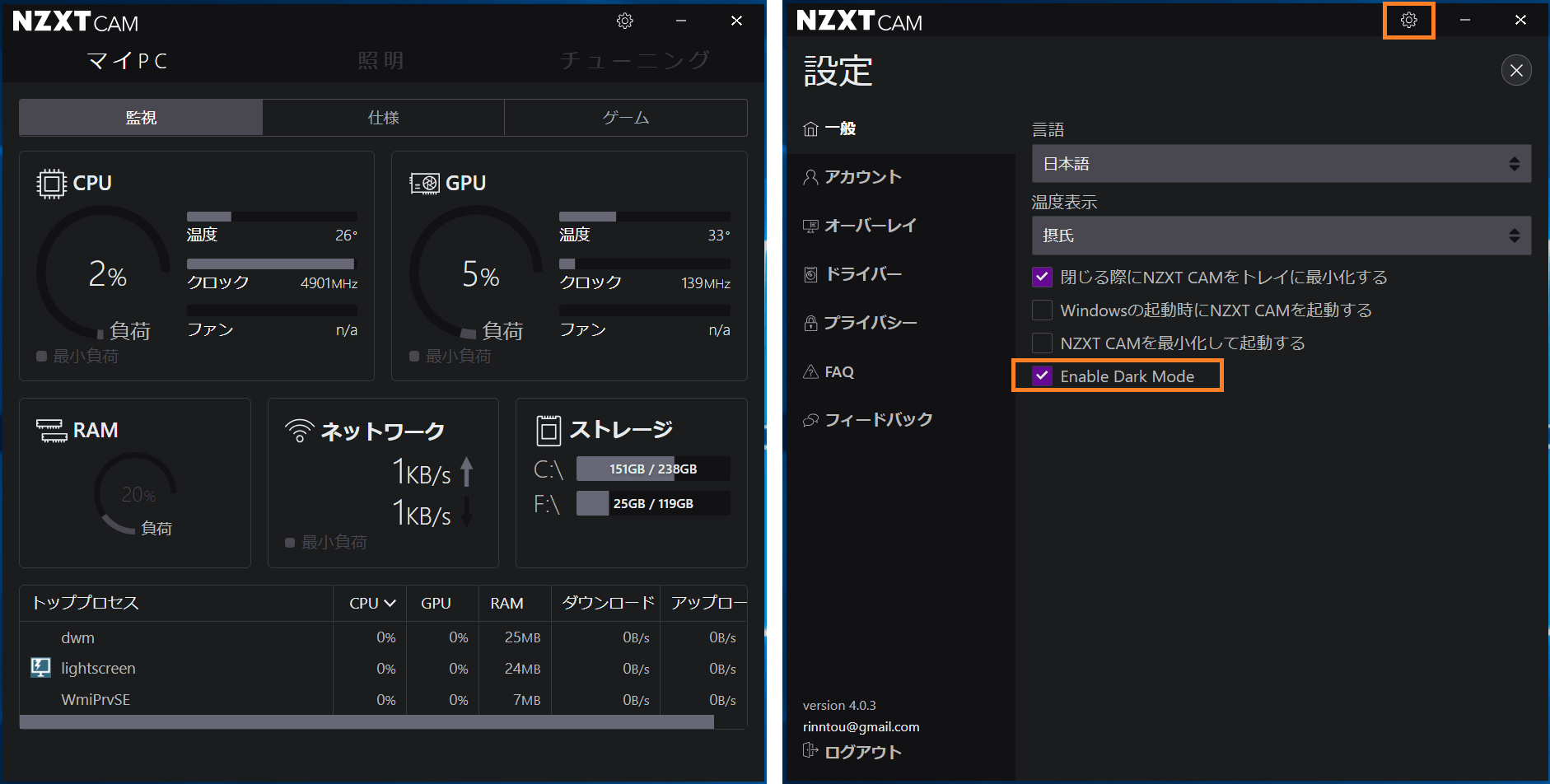Select the 監視 sub-tab
The width and height of the screenshot is (1550, 784).
tap(141, 118)
